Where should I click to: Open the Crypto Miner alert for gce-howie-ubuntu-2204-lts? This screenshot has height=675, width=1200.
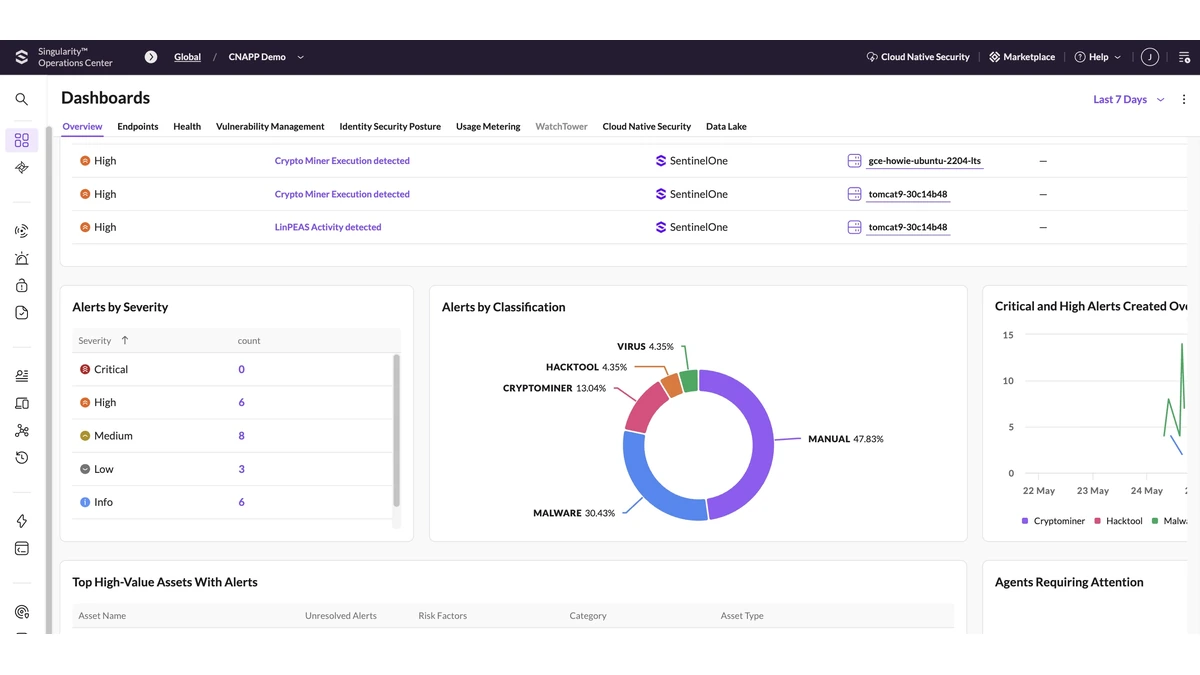(342, 161)
